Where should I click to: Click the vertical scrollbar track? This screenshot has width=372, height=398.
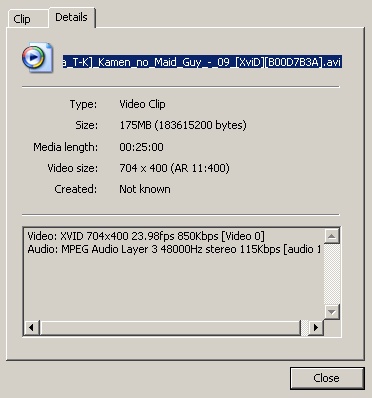(x=331, y=274)
